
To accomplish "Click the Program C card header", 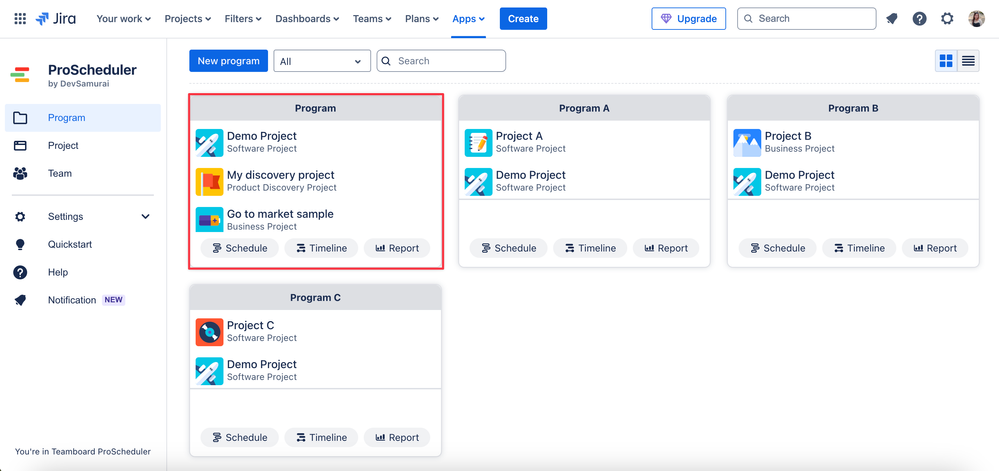I will tap(315, 298).
